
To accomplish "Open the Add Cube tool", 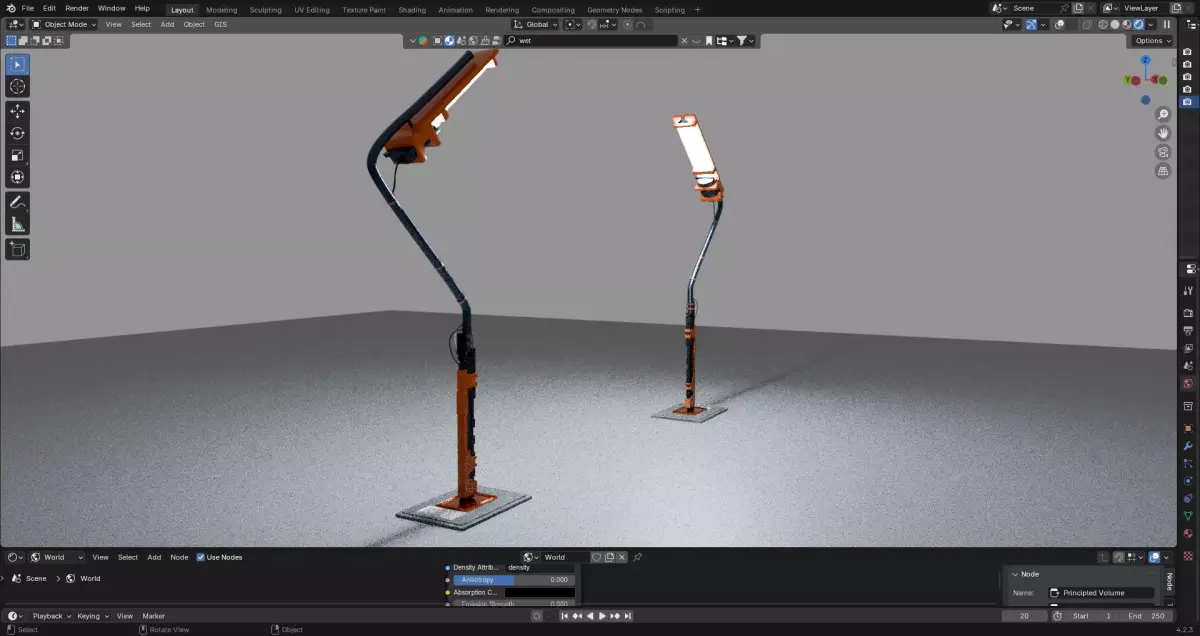I will click(16, 248).
